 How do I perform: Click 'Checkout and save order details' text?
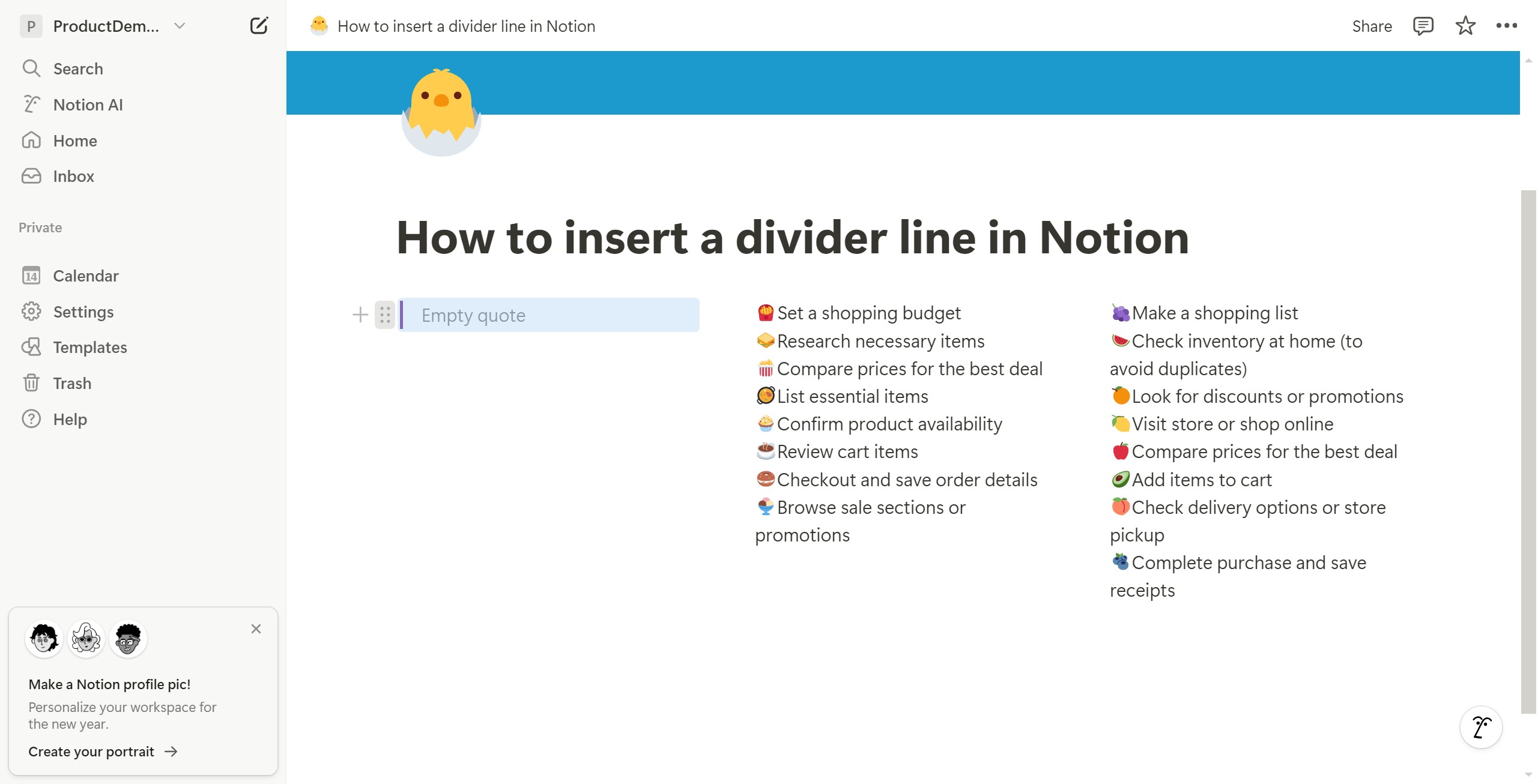click(x=907, y=480)
